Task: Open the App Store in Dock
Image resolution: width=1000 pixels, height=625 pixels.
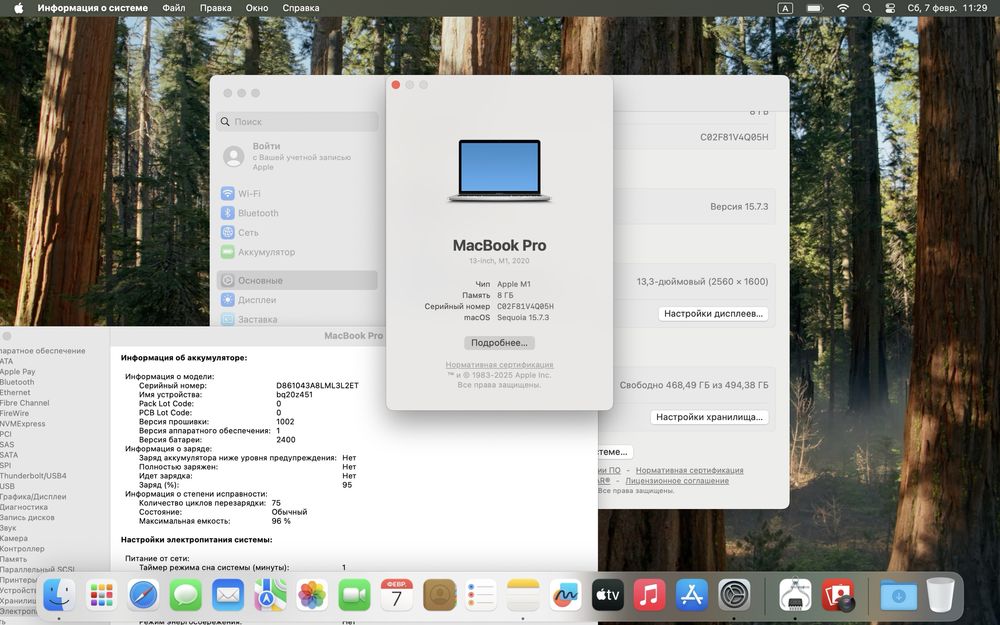Action: [691, 595]
